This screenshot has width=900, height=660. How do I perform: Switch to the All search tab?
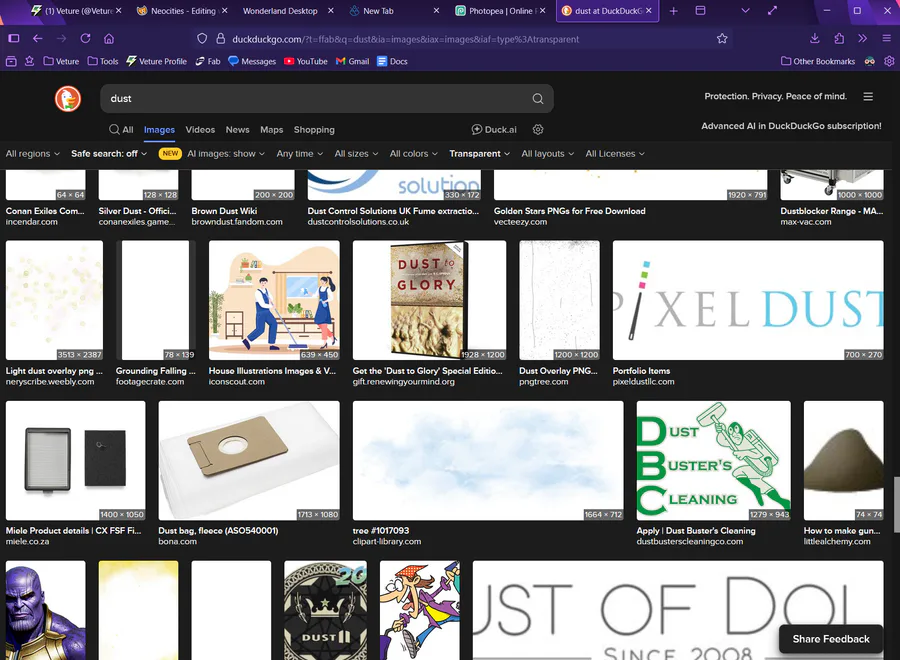click(x=121, y=130)
